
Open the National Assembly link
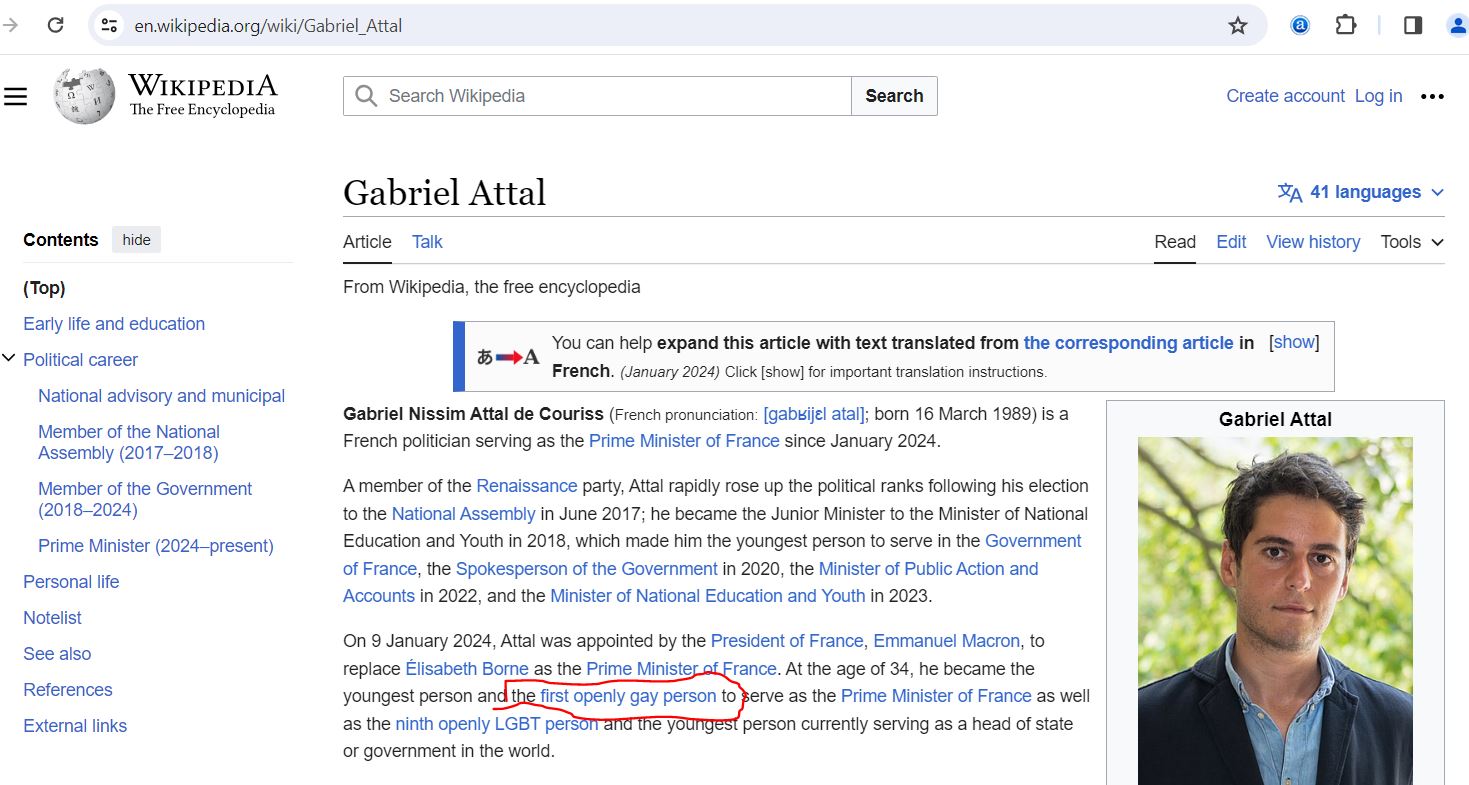point(463,514)
